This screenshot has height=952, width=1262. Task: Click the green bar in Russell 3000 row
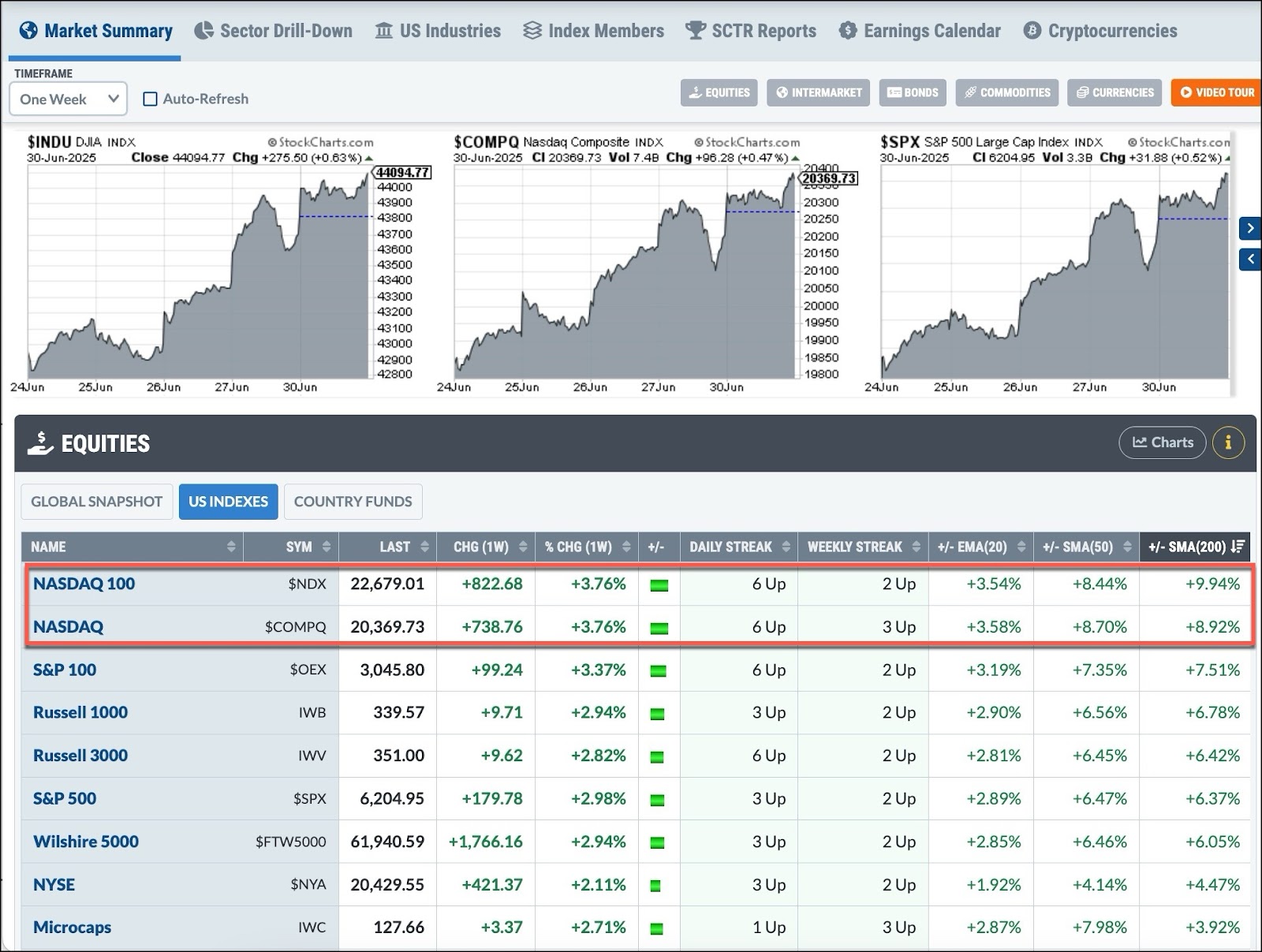657,757
